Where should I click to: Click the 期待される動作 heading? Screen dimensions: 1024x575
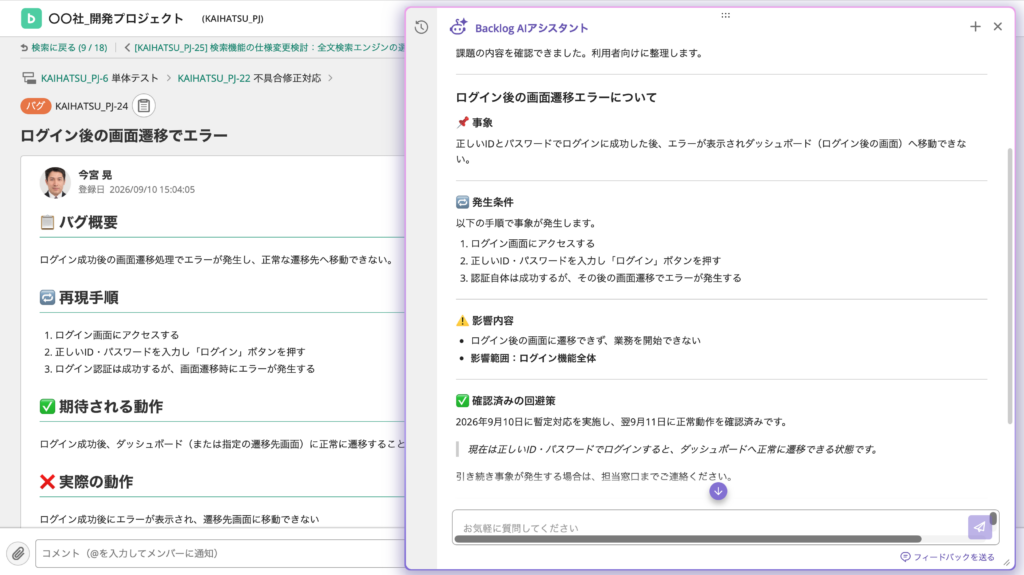[111, 406]
